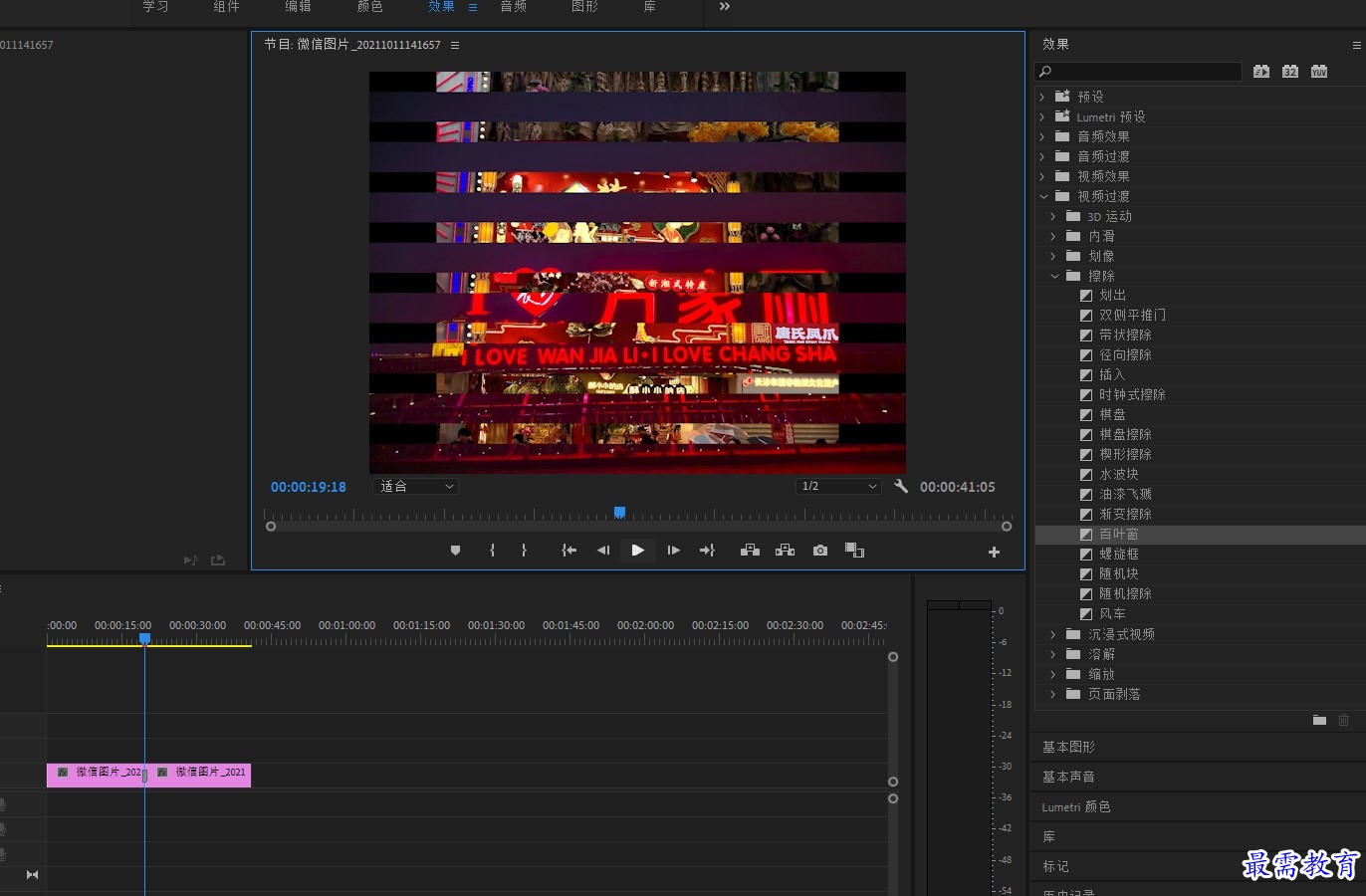Open the 库 panel
1366x896 pixels.
pos(1048,836)
